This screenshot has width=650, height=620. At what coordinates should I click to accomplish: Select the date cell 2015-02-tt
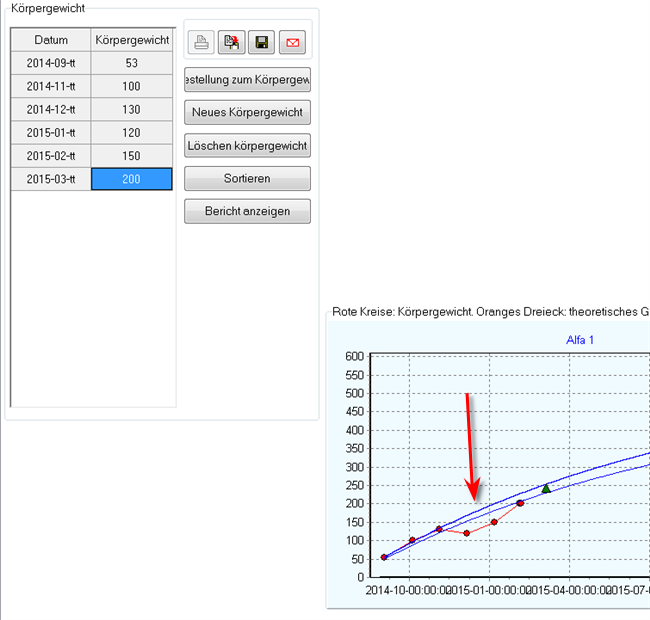point(51,156)
